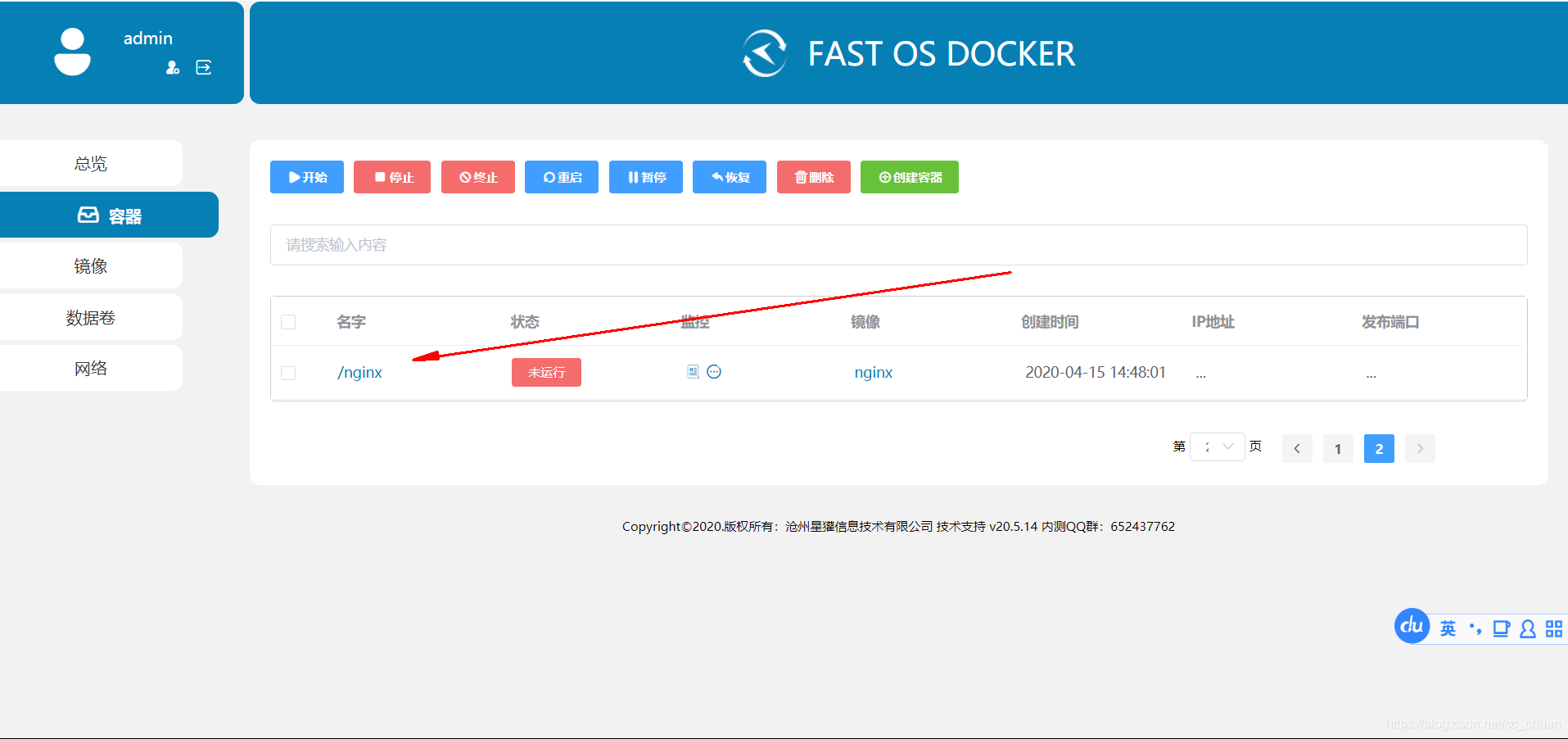Viewport: 1568px width, 739px height.
Task: Open the /nginx container name link
Action: click(x=360, y=372)
